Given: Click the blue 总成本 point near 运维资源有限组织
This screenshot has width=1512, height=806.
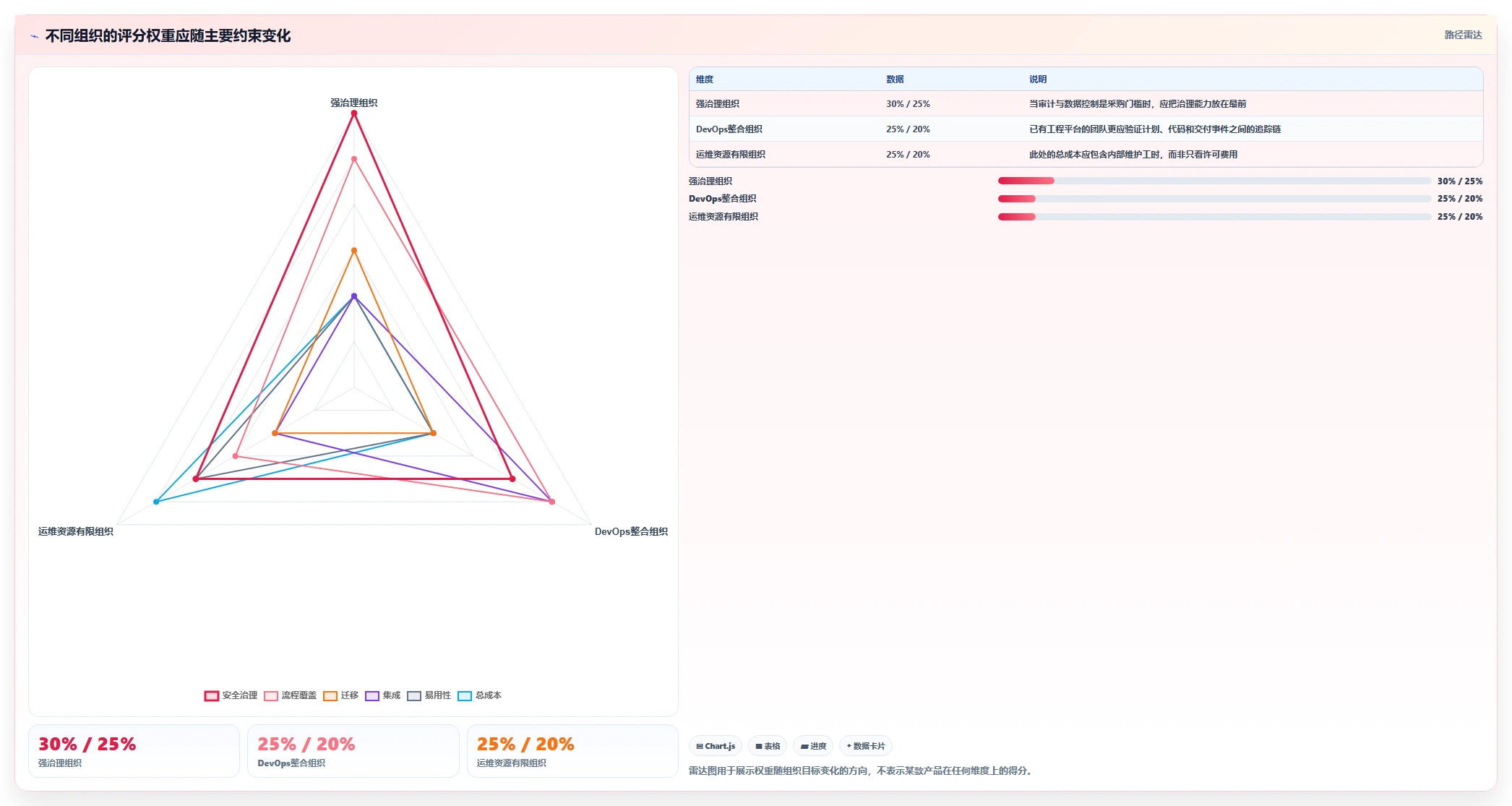Looking at the screenshot, I should click(x=156, y=502).
